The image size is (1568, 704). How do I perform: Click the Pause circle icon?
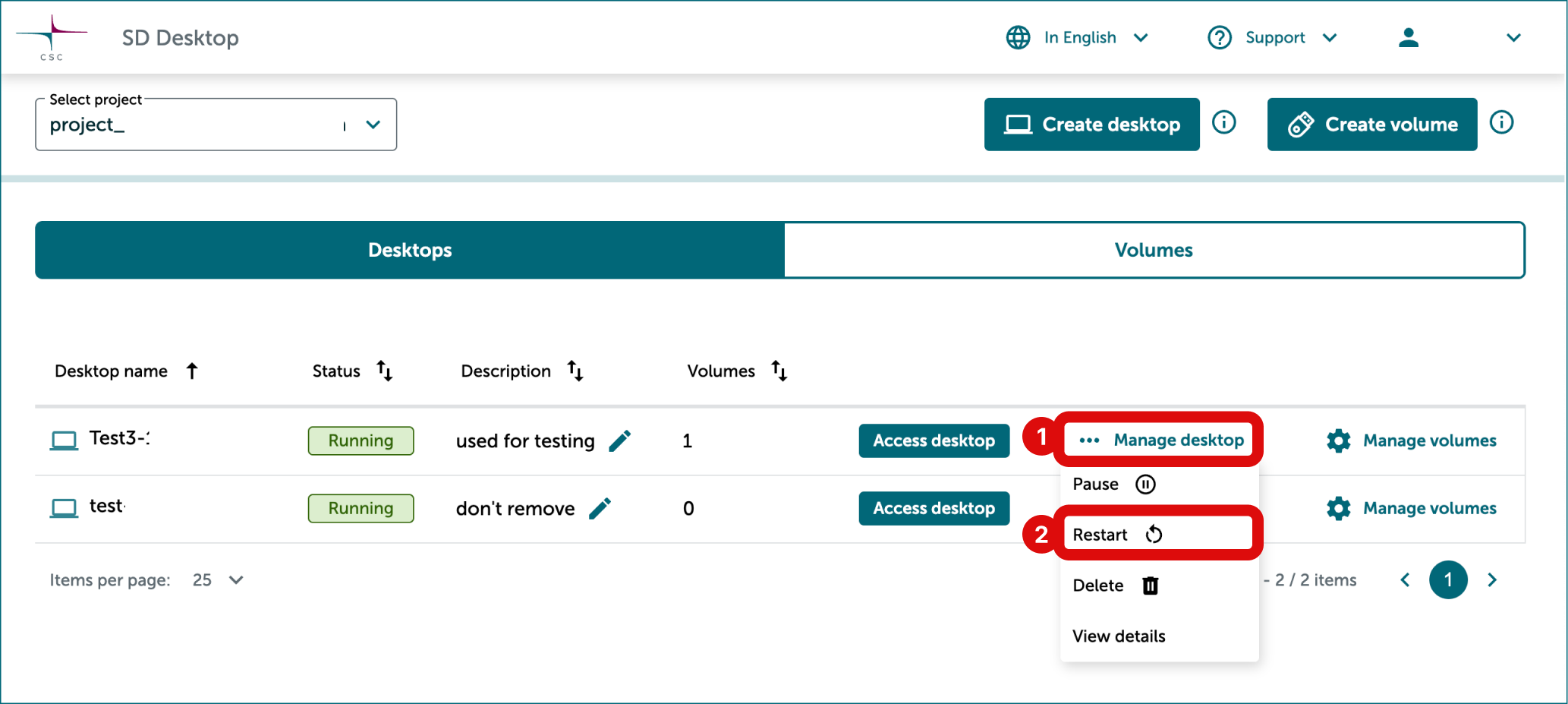1145,484
